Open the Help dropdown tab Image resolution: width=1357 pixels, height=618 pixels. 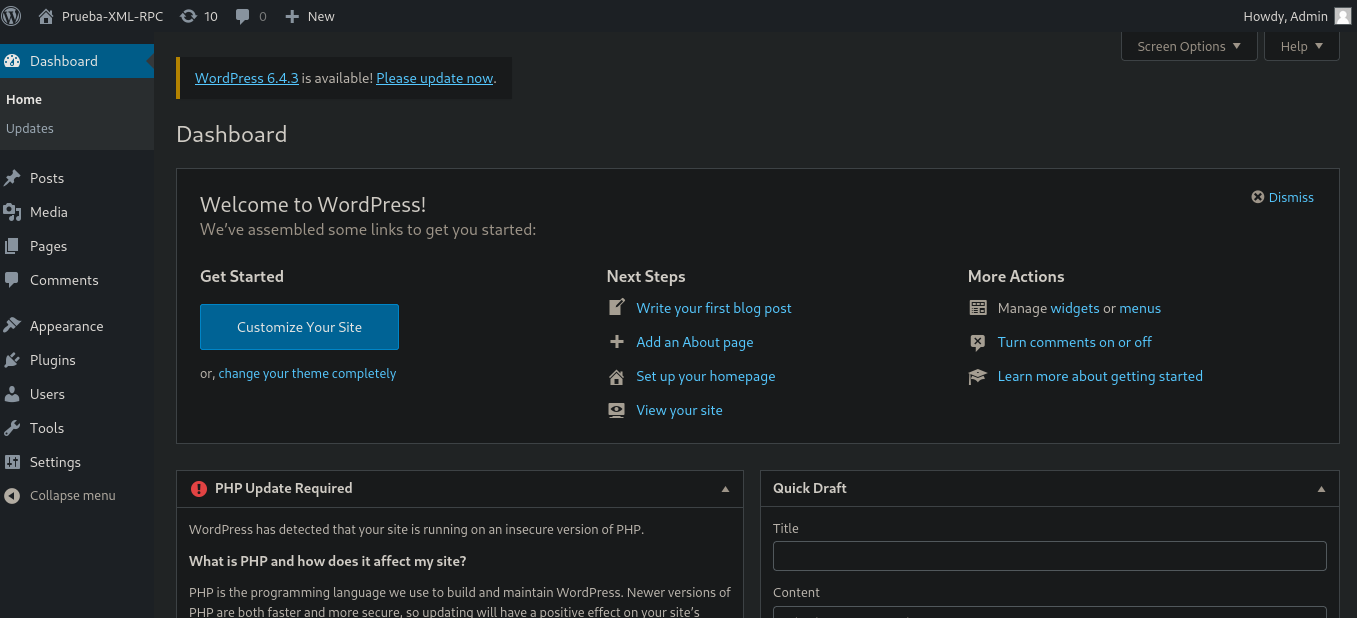pos(1301,46)
